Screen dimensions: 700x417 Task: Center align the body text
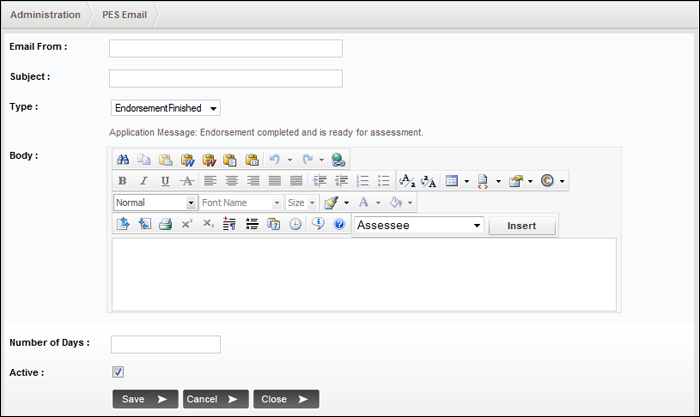(x=231, y=181)
